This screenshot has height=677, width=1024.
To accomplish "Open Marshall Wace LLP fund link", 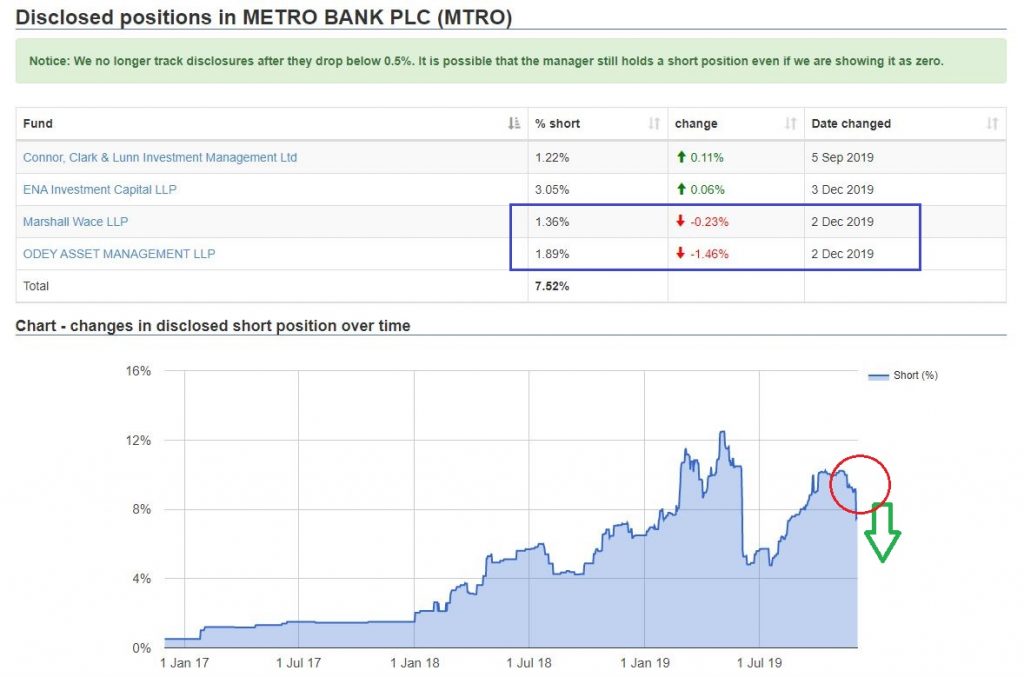I will pyautogui.click(x=75, y=221).
